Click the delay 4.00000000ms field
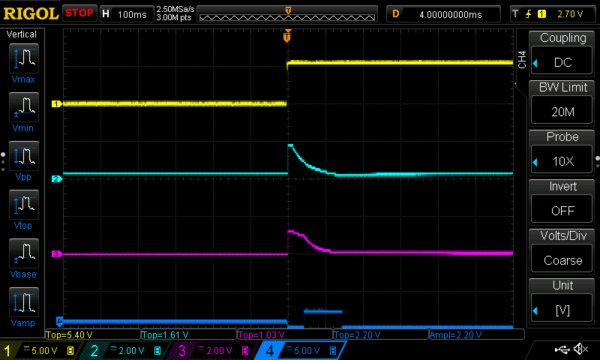The width and height of the screenshot is (600, 360). click(x=443, y=15)
